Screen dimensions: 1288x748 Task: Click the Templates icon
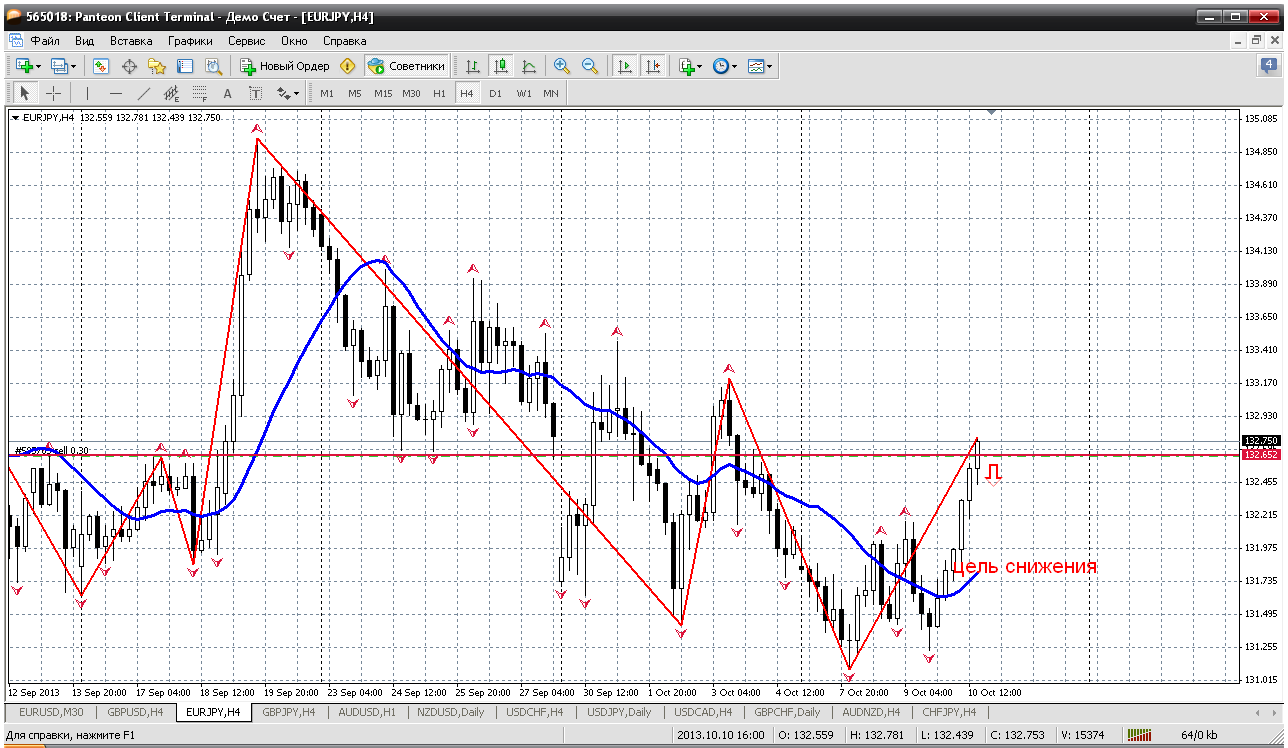tap(755, 66)
